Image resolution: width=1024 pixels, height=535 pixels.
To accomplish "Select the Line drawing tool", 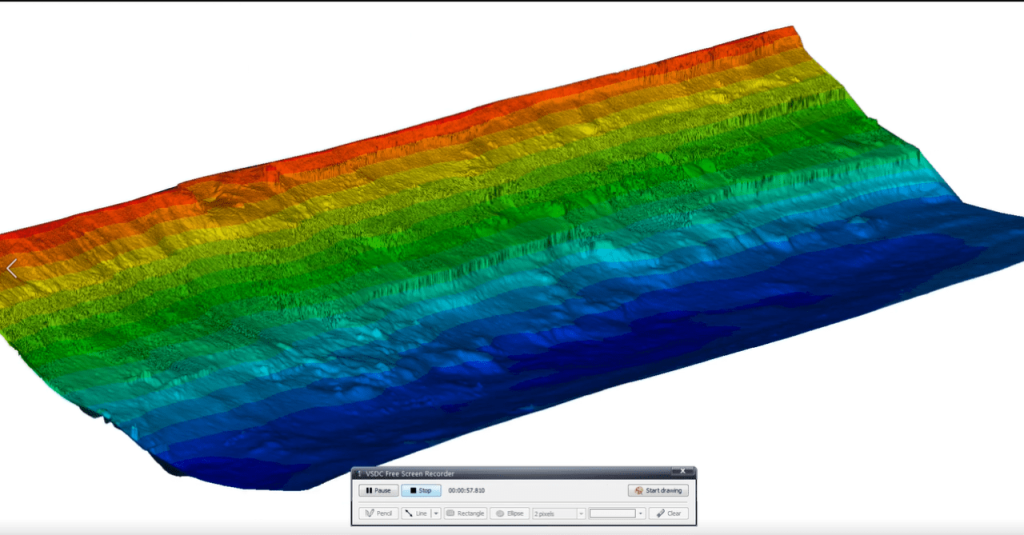I will (416, 513).
